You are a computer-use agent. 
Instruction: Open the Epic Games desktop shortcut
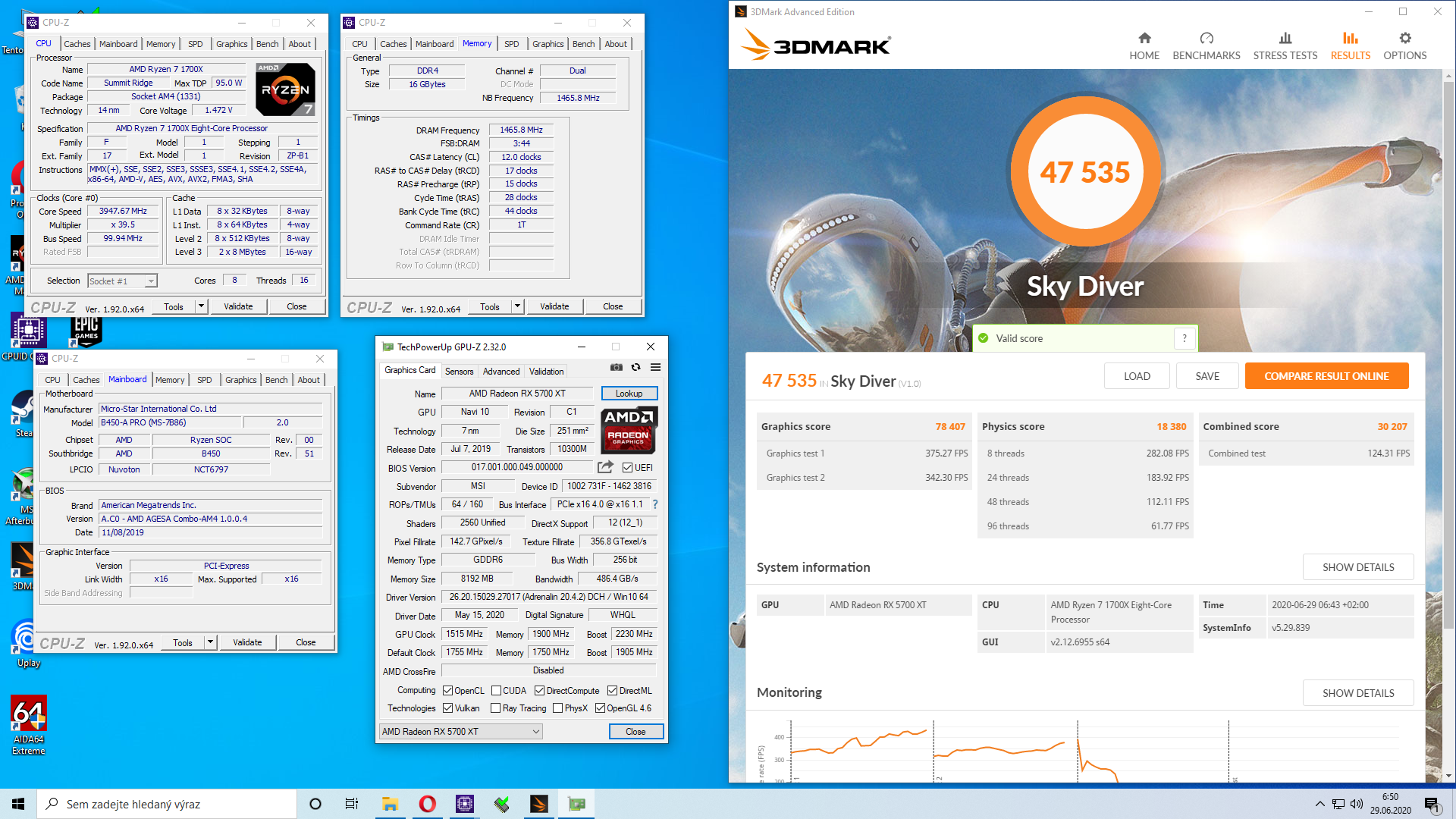86,331
